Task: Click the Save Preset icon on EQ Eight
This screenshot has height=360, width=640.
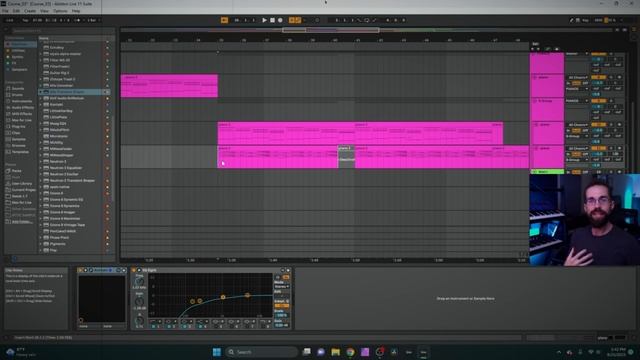Action: click(x=287, y=270)
